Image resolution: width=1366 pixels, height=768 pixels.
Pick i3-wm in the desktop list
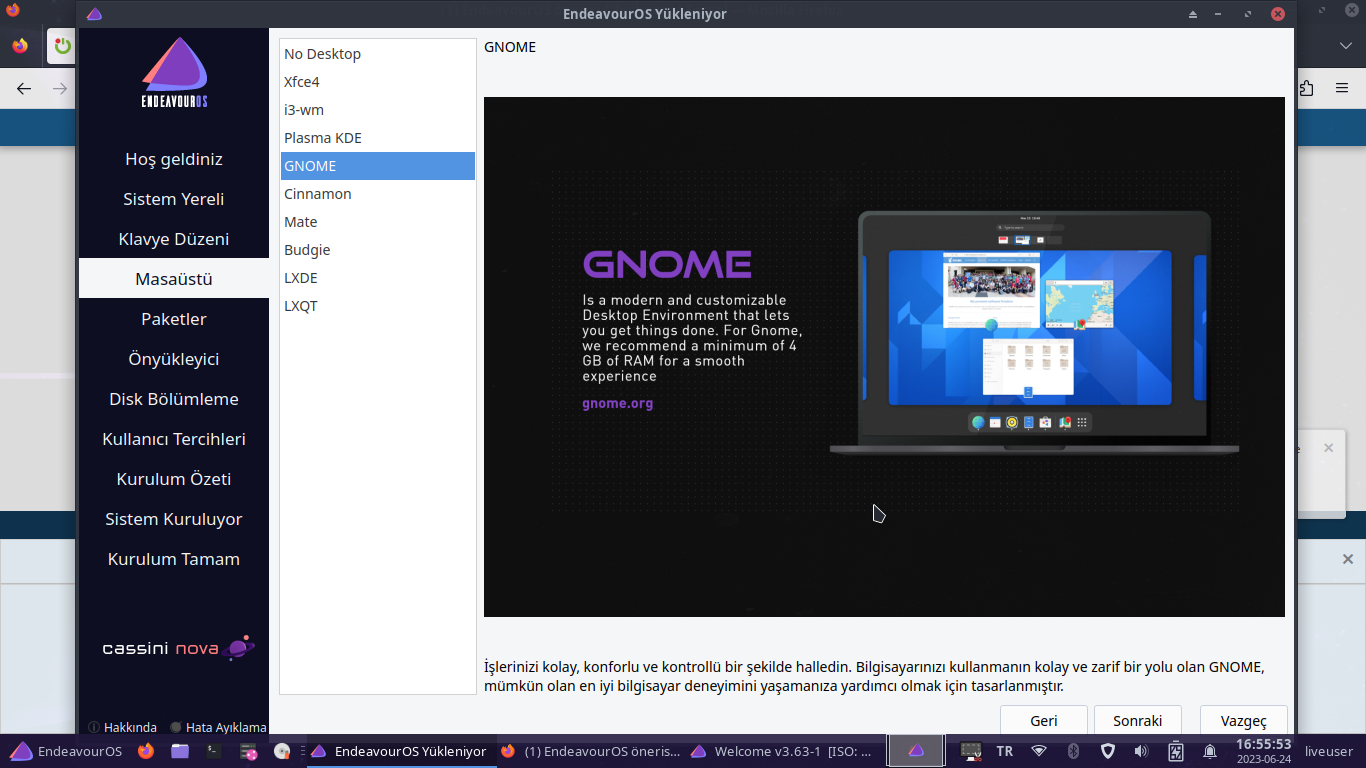(378, 110)
